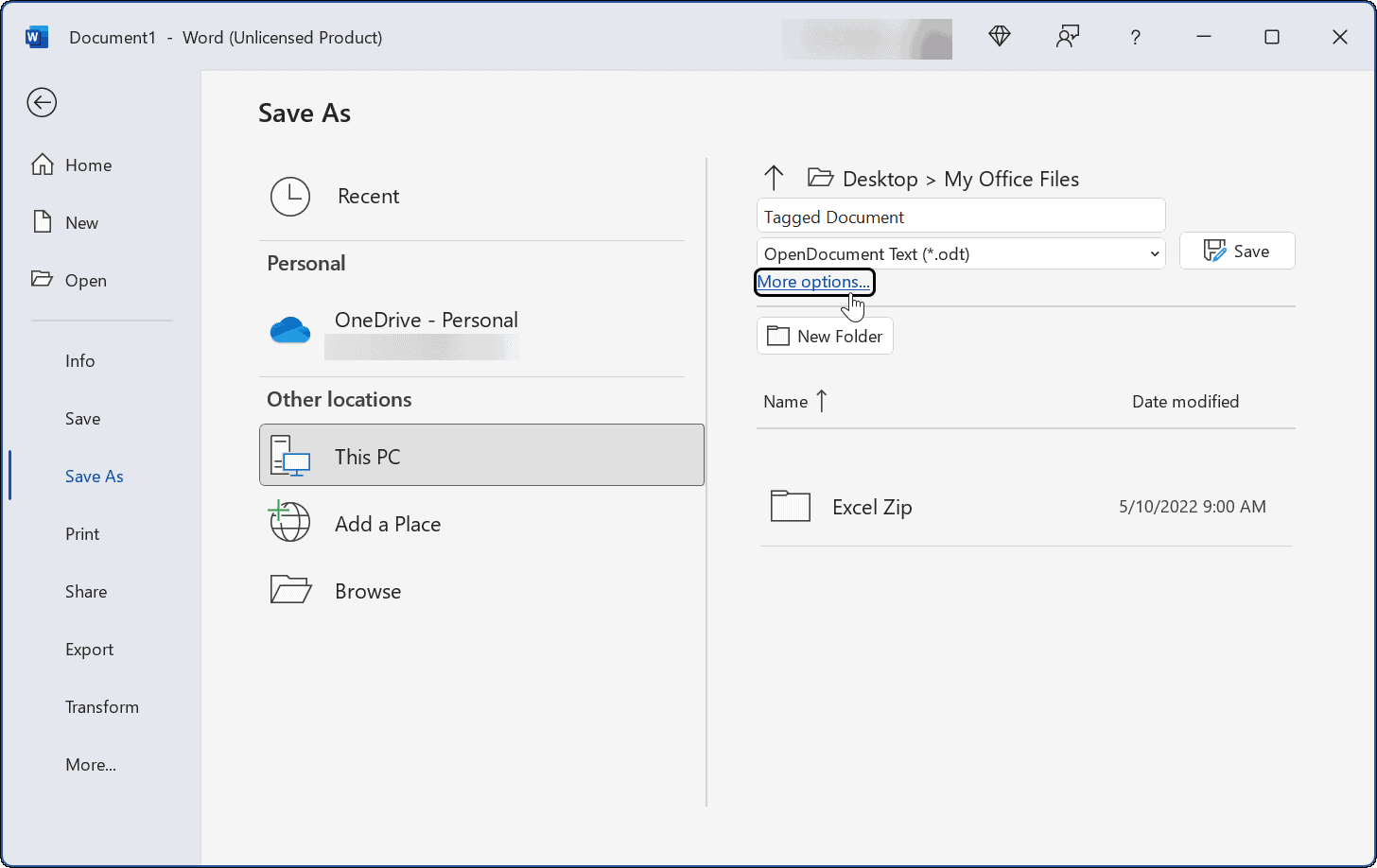Open the Browse folder icon
1377x868 pixels.
click(x=289, y=589)
